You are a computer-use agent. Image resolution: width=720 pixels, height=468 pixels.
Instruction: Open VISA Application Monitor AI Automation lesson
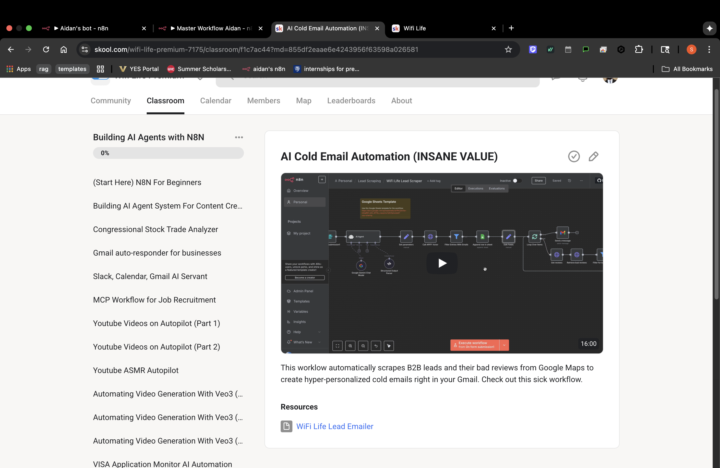[x=163, y=464]
